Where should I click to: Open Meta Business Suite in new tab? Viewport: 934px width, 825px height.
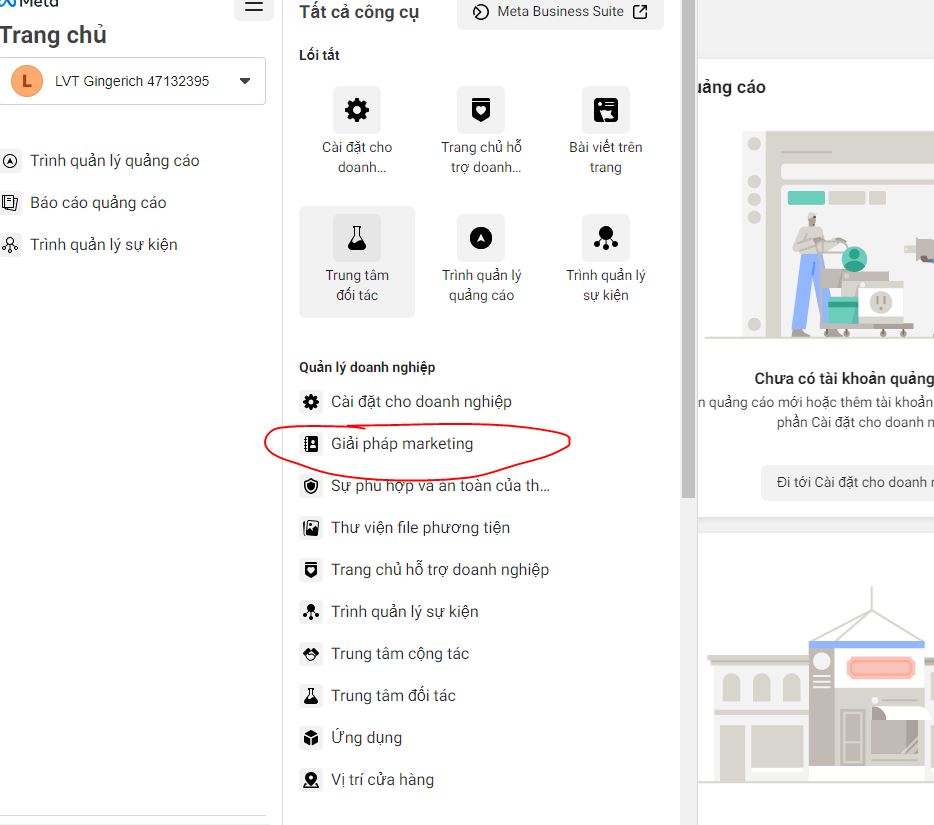560,12
